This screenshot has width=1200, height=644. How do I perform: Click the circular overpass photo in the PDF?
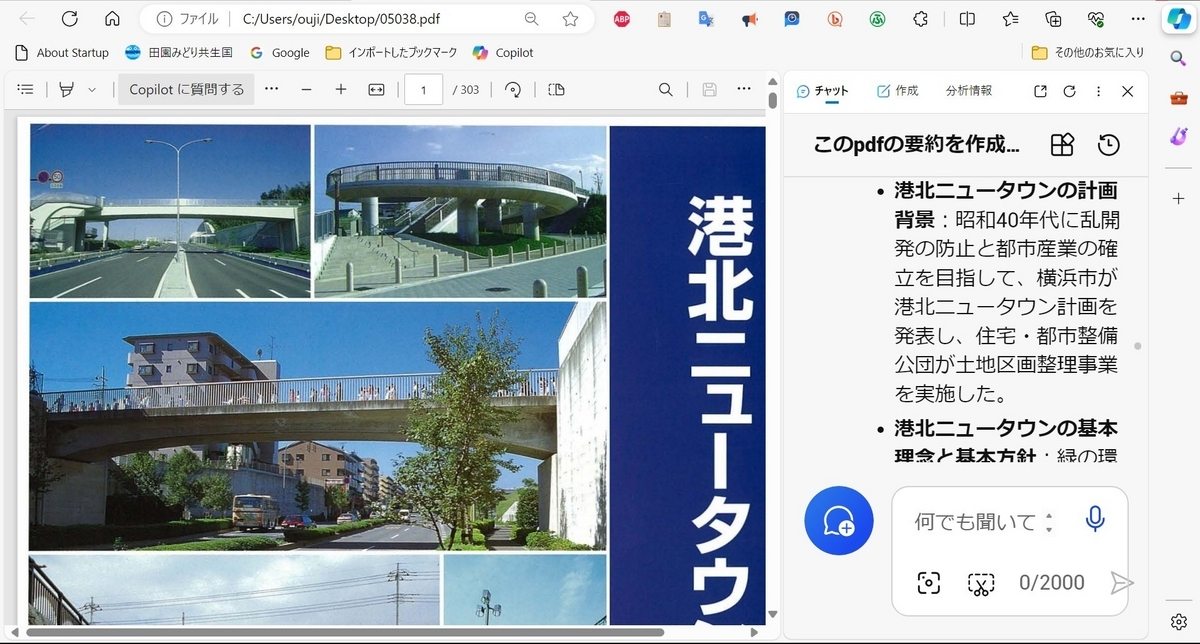click(x=460, y=211)
